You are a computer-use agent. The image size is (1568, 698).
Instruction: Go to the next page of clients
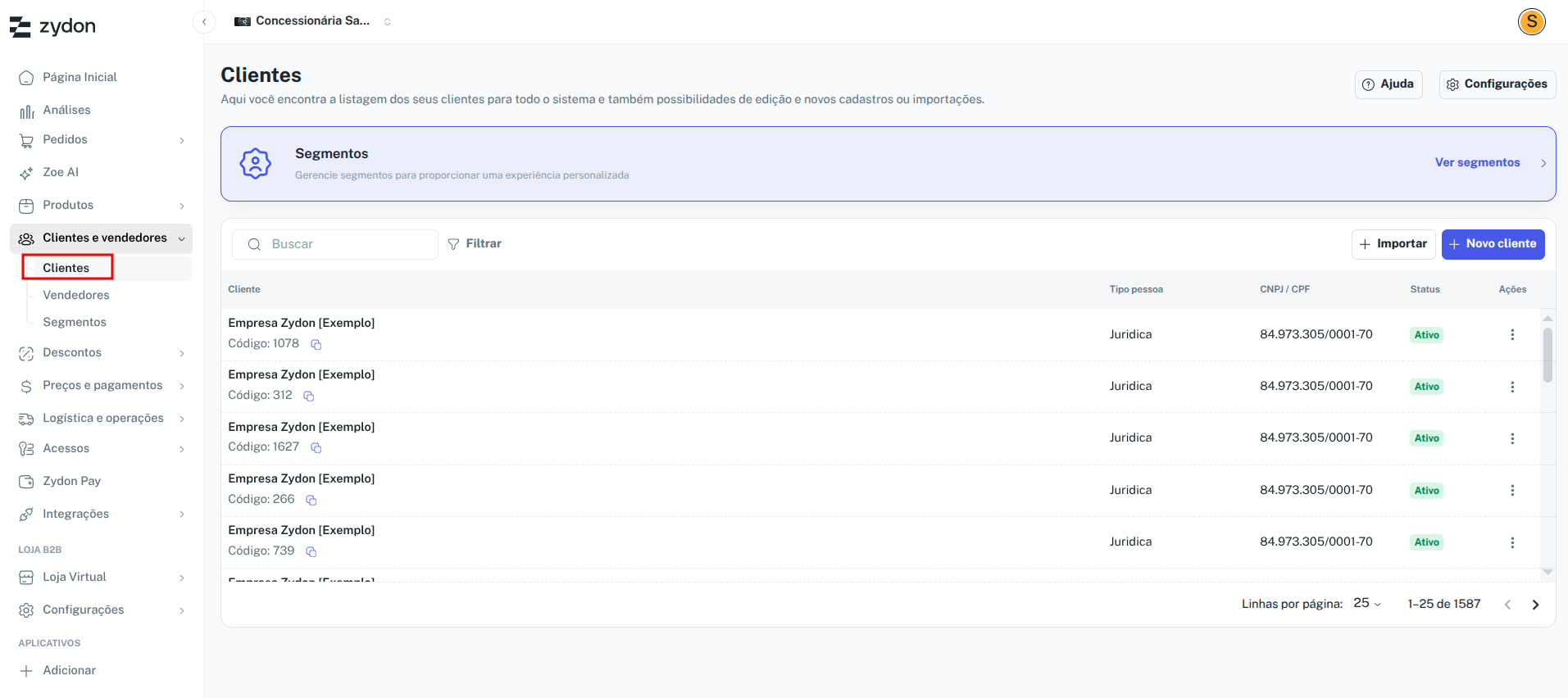coord(1535,605)
